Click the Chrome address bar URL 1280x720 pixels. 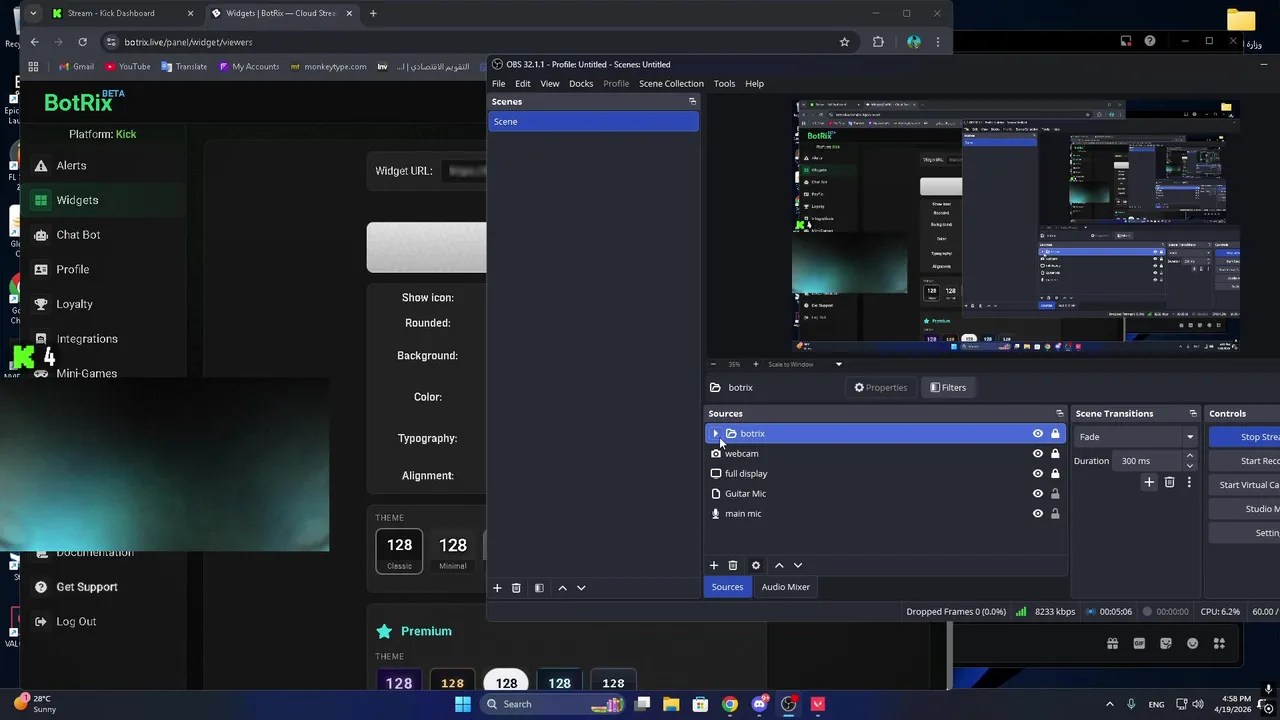pyautogui.click(x=188, y=42)
